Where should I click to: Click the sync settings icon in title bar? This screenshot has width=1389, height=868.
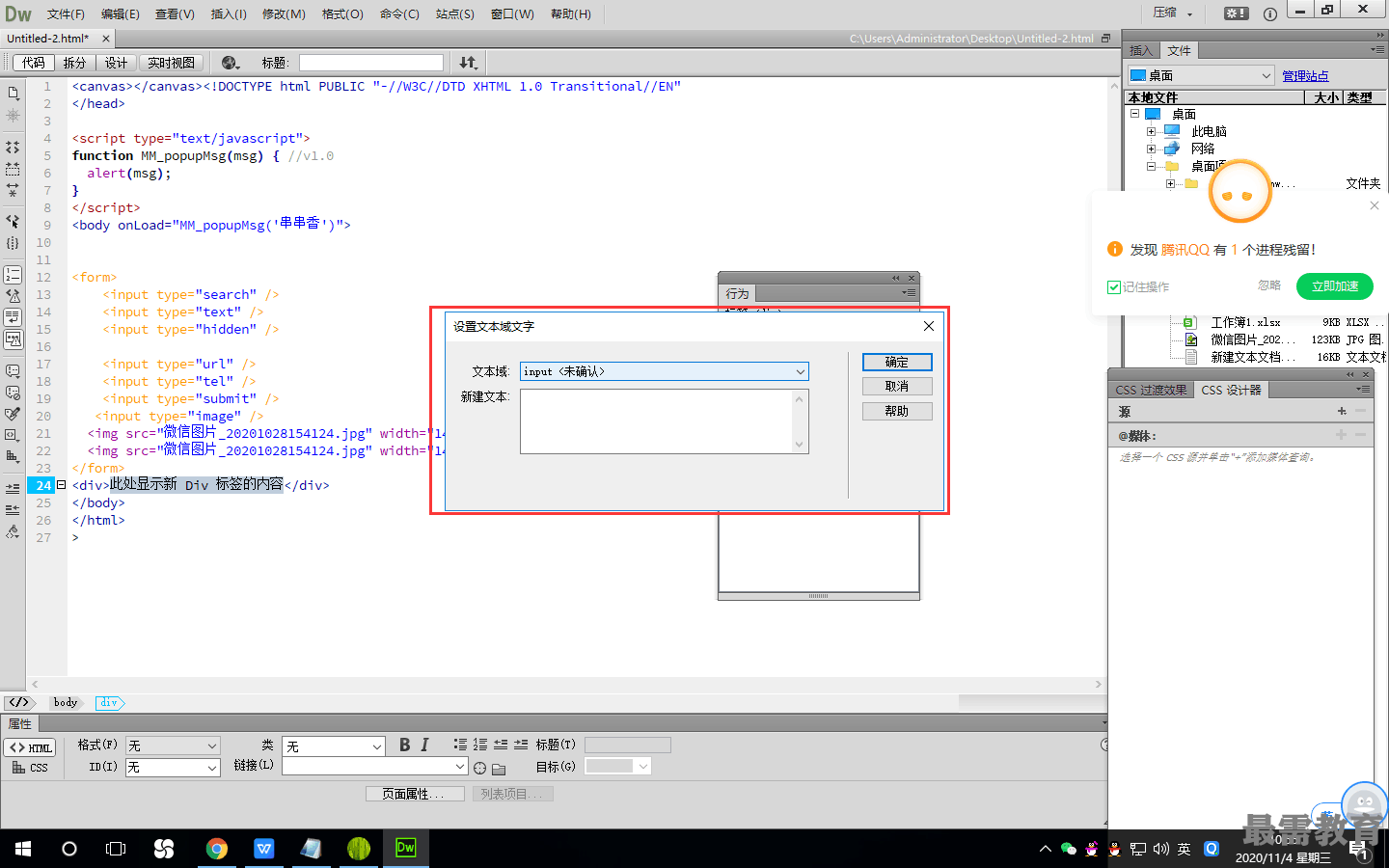1236,14
